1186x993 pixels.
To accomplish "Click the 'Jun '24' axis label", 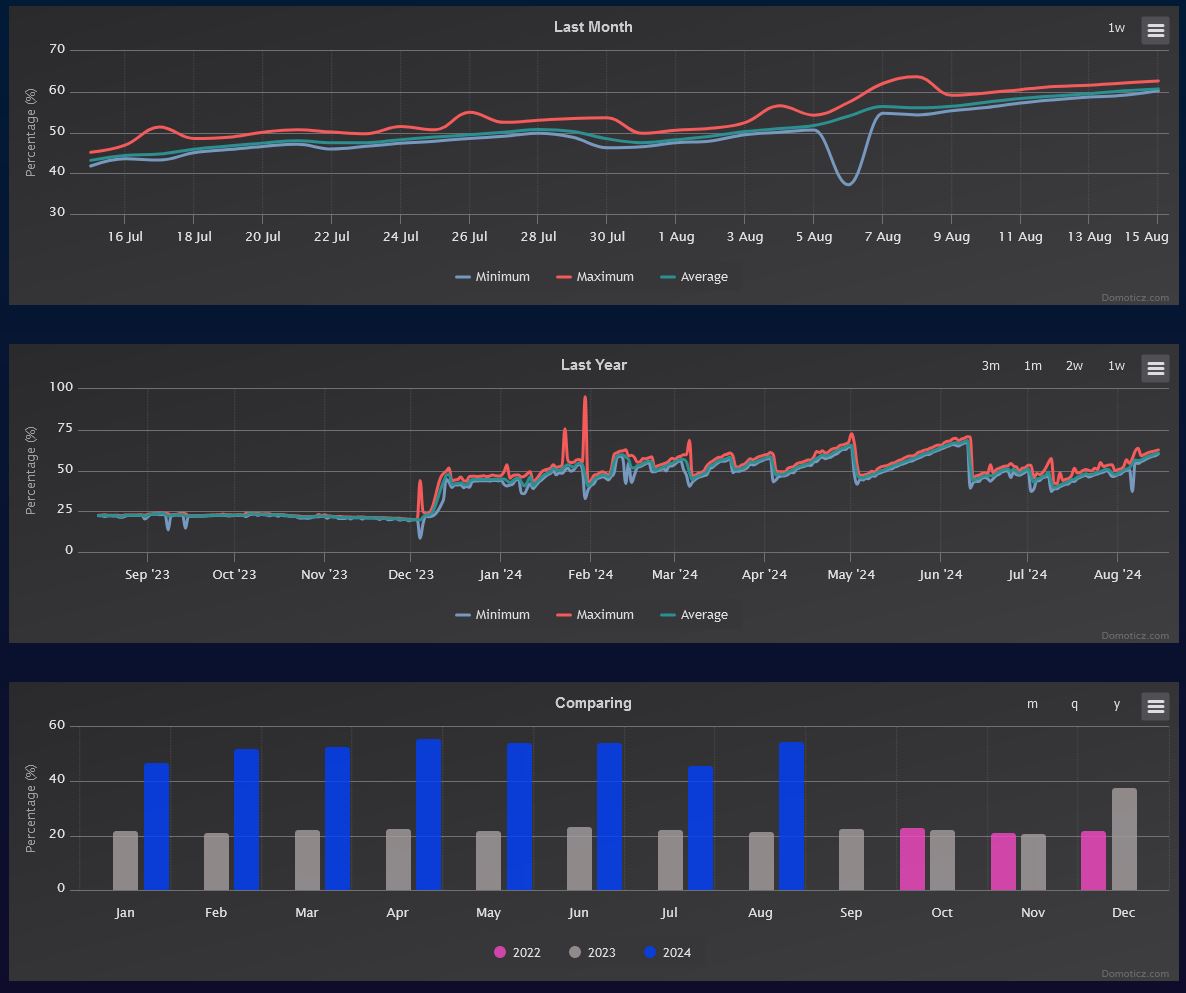I will [940, 575].
